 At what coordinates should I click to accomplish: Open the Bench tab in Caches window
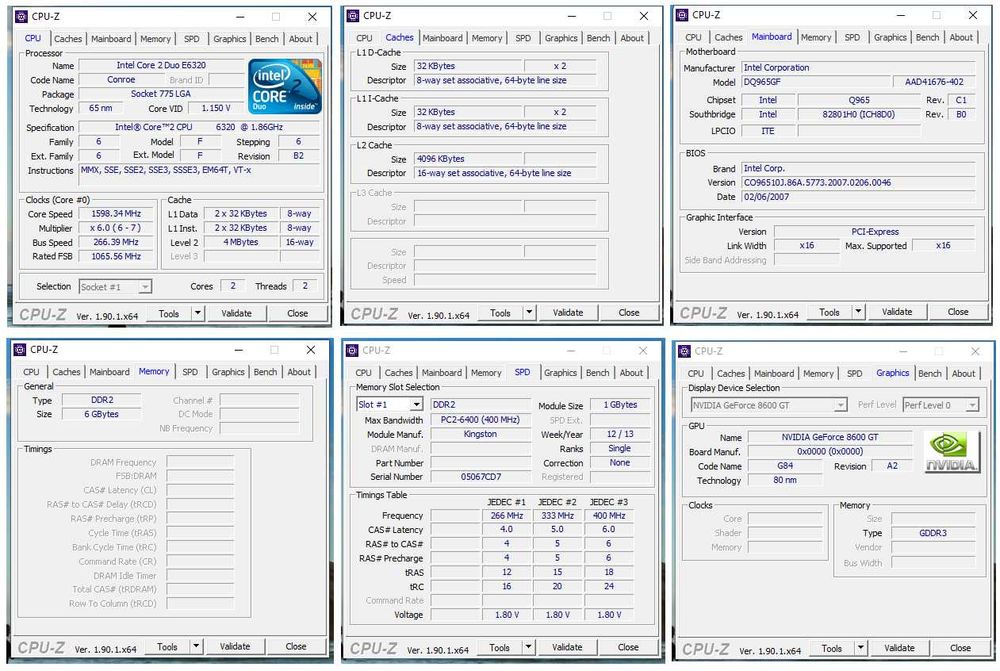(598, 38)
